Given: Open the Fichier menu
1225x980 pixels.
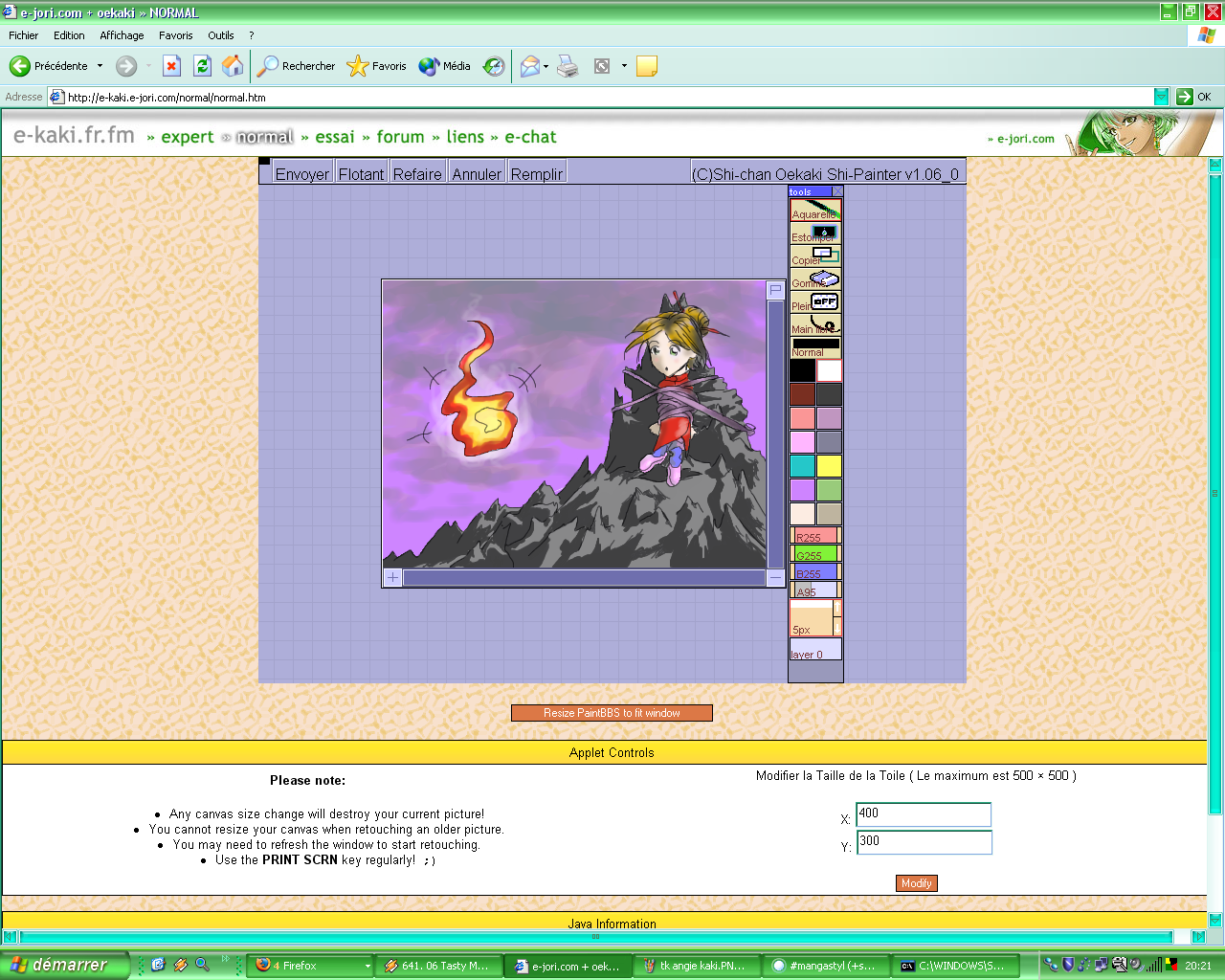Looking at the screenshot, I should [x=24, y=35].
